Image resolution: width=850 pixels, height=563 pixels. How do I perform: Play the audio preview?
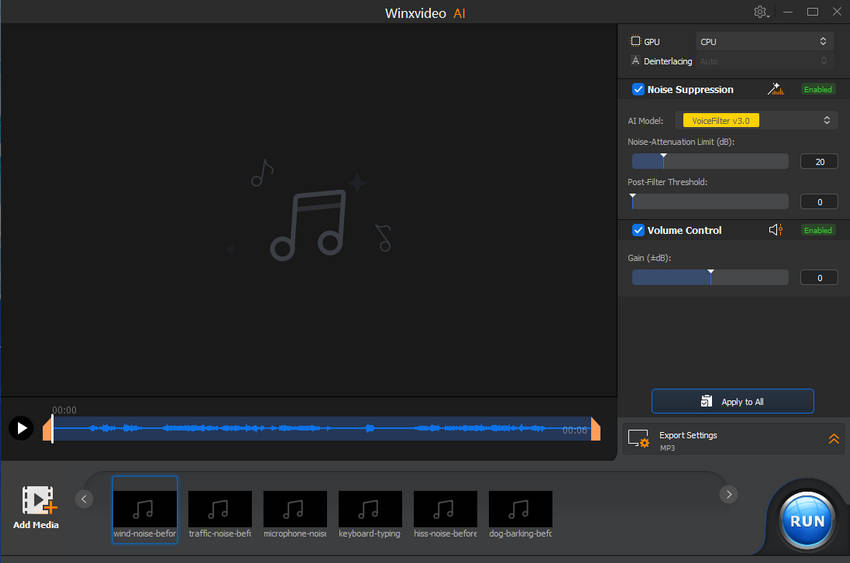21,428
